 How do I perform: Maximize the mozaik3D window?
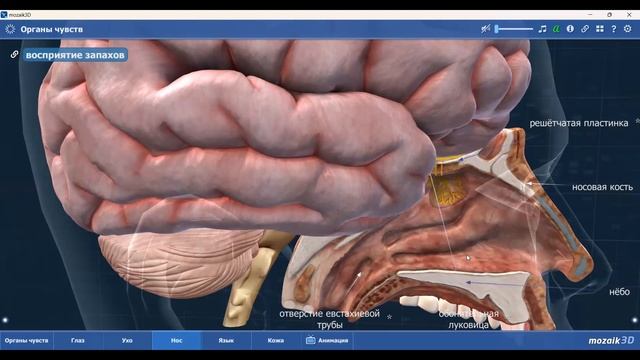pyautogui.click(x=609, y=14)
